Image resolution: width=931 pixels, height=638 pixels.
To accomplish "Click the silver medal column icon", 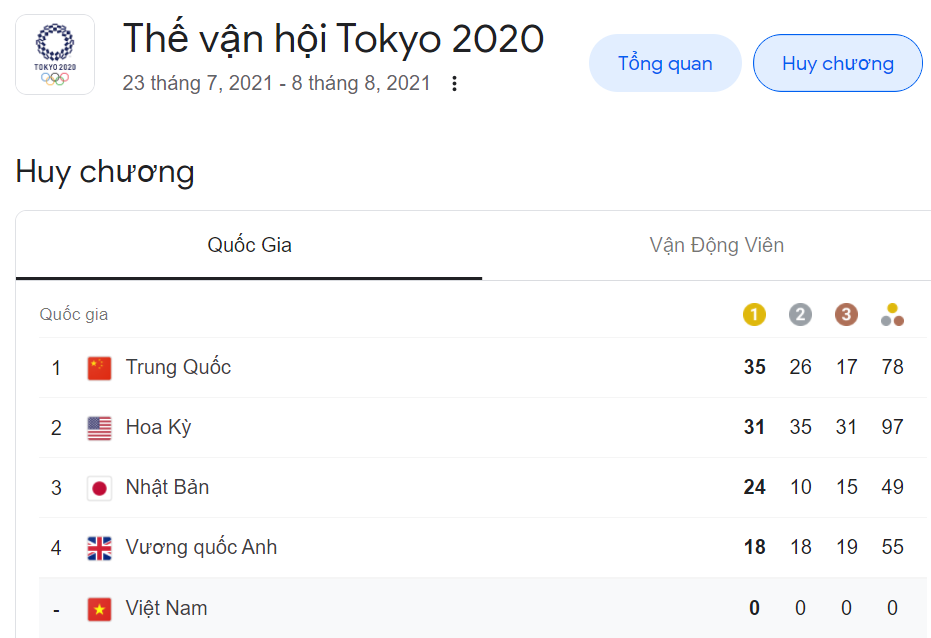I will pyautogui.click(x=800, y=315).
